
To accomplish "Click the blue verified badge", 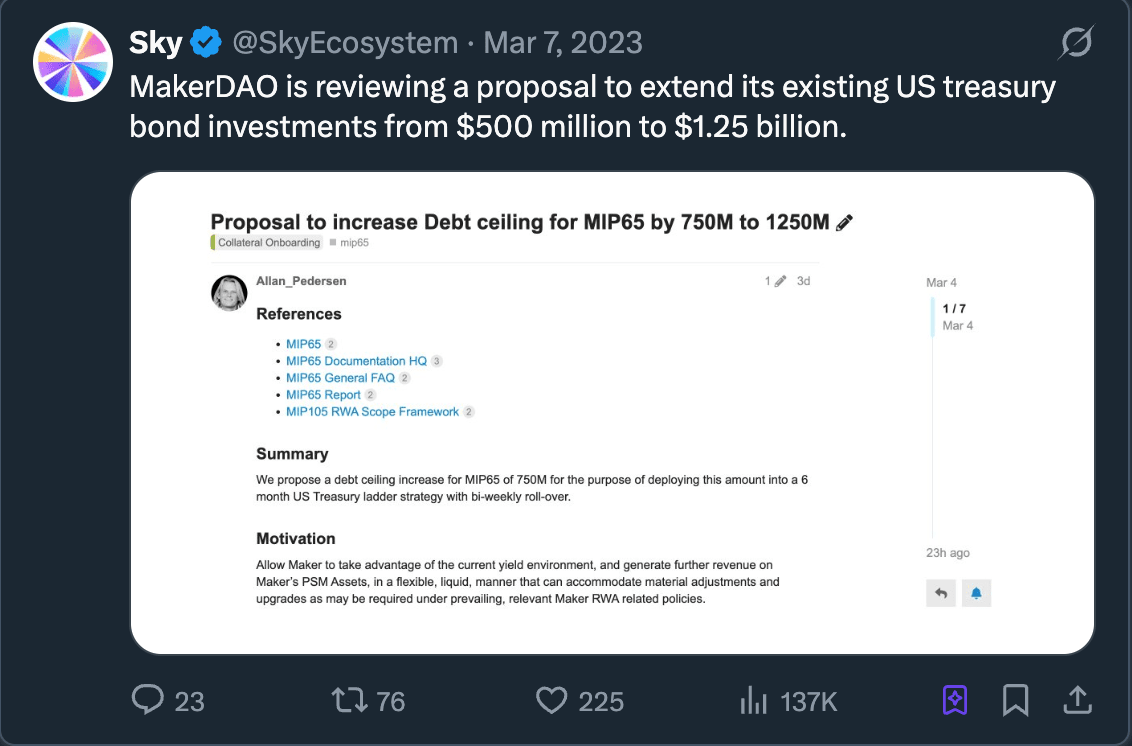I will point(207,43).
